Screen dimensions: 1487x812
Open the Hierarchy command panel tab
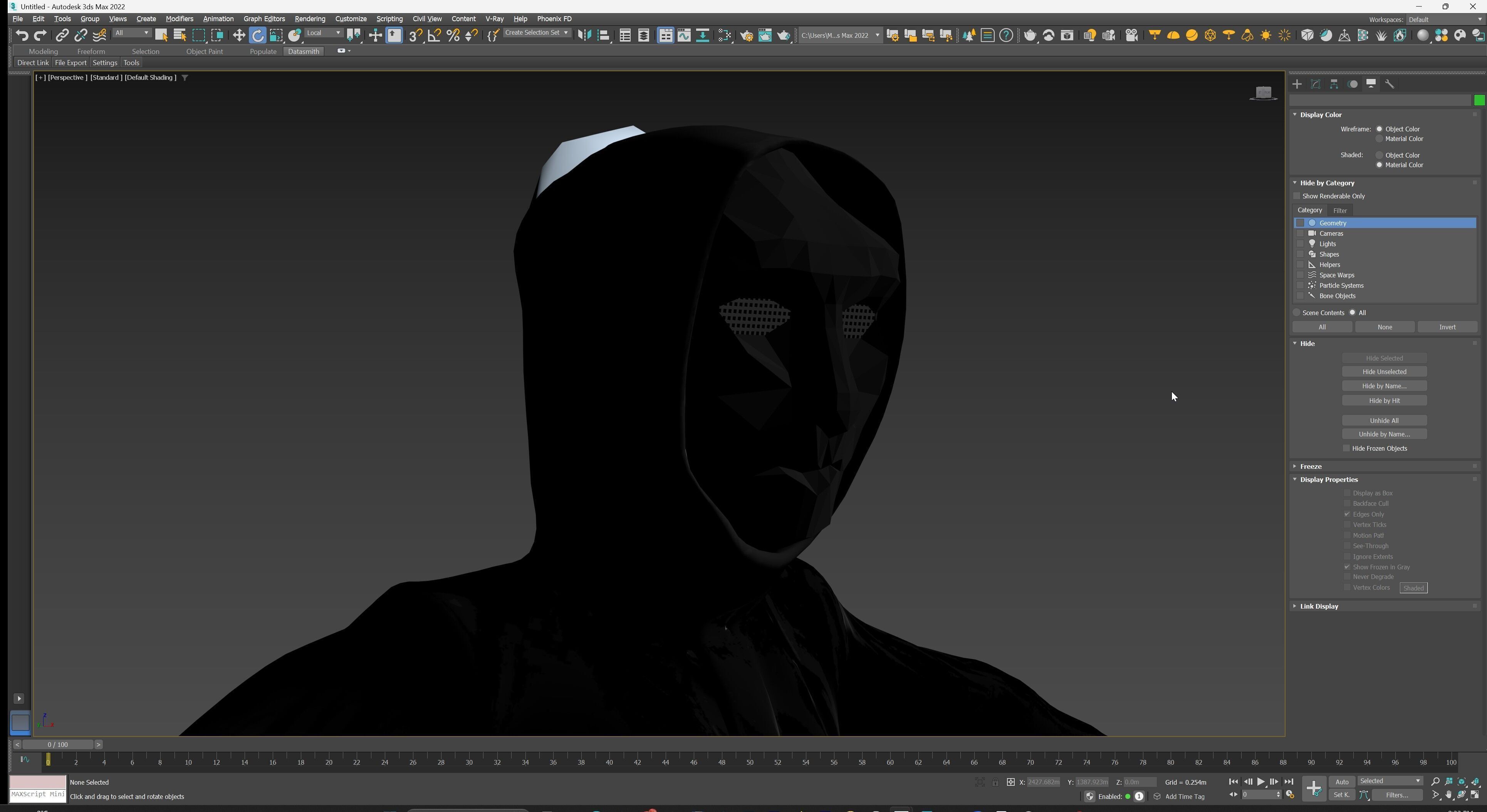(1334, 84)
